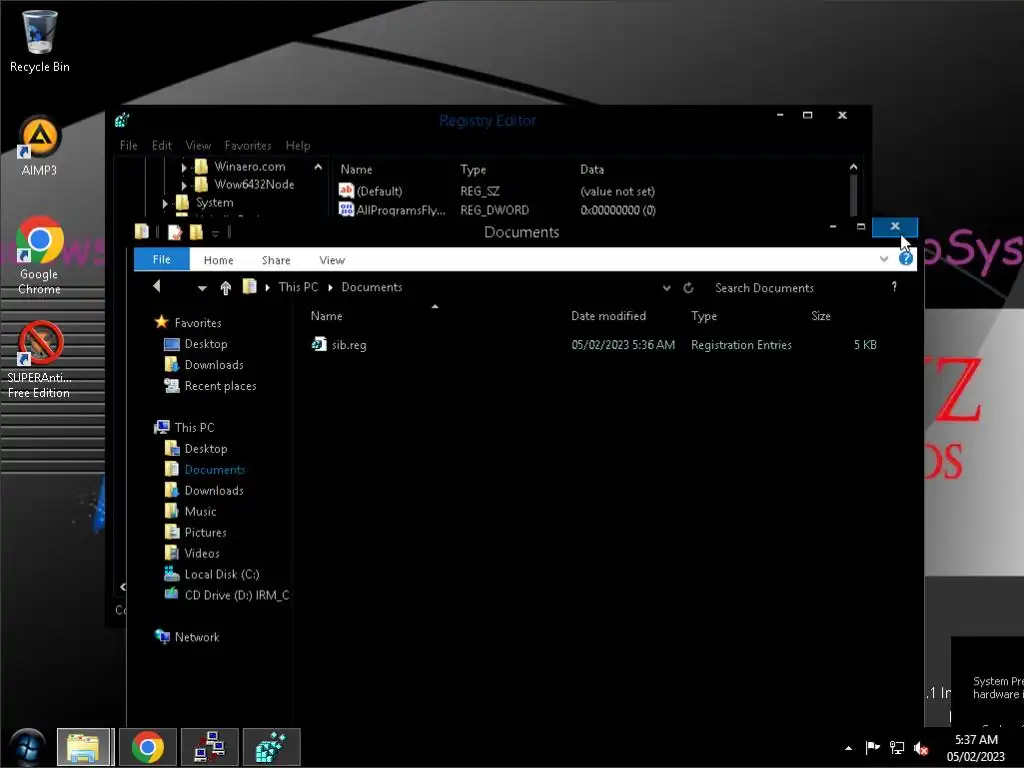Click This PC in the address bar
Viewport: 1024px width, 768px height.
pos(298,287)
